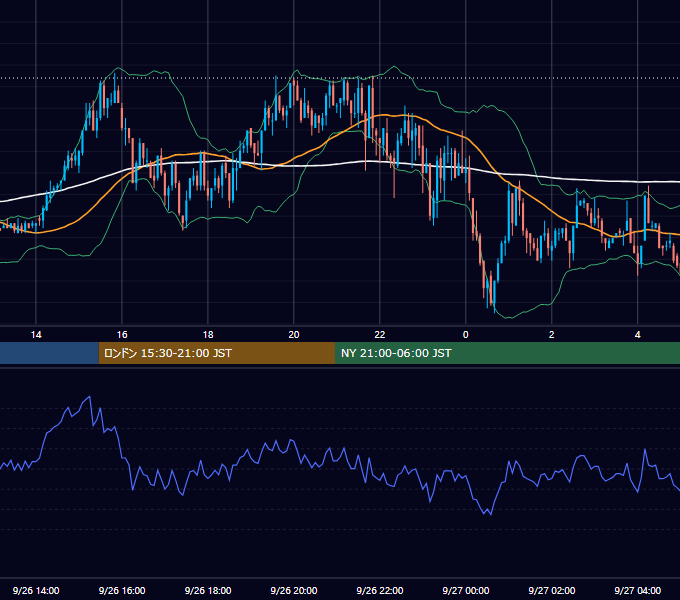Click the 9/26 22:00 label on indicator axis
This screenshot has height=600, width=680.
tap(379, 590)
